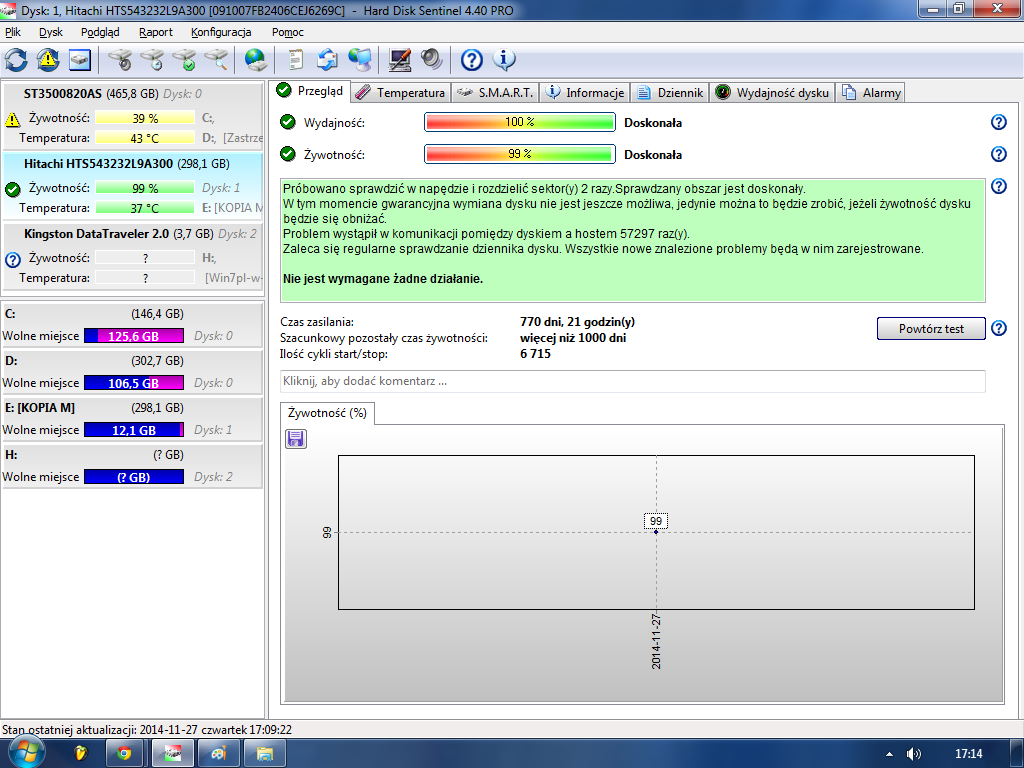This screenshot has height=768, width=1024.
Task: Switch to the Wydajność dysku tab
Action: tap(773, 93)
